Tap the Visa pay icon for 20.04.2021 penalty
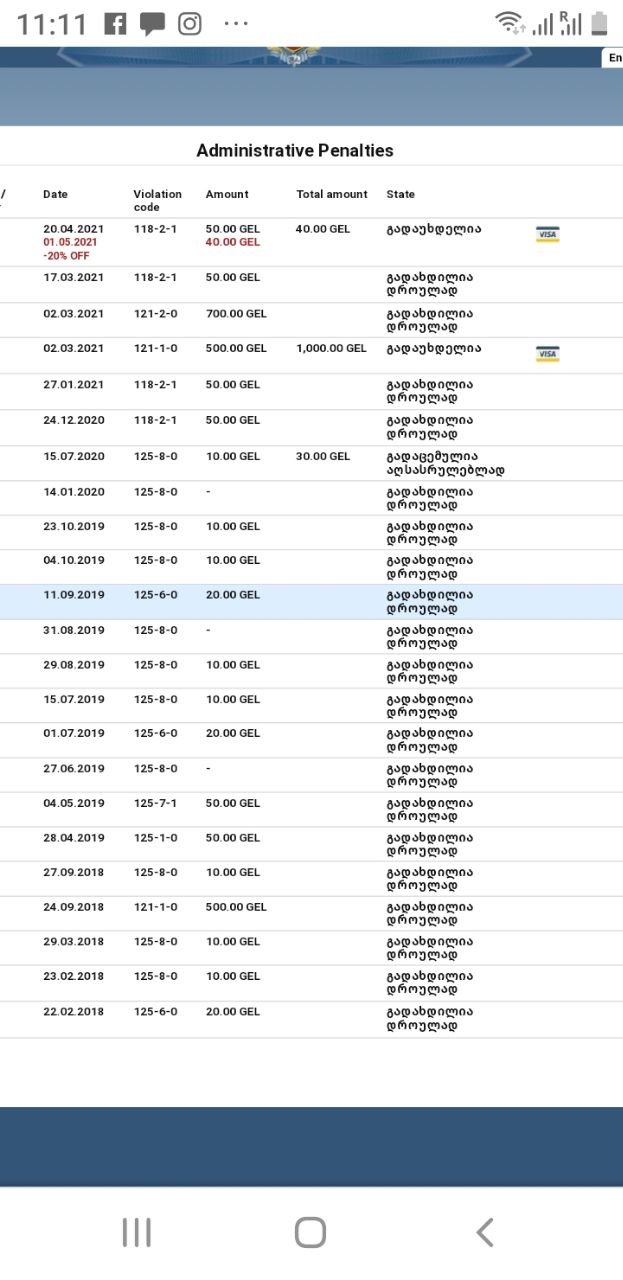The height and width of the screenshot is (1280, 623). 547,235
